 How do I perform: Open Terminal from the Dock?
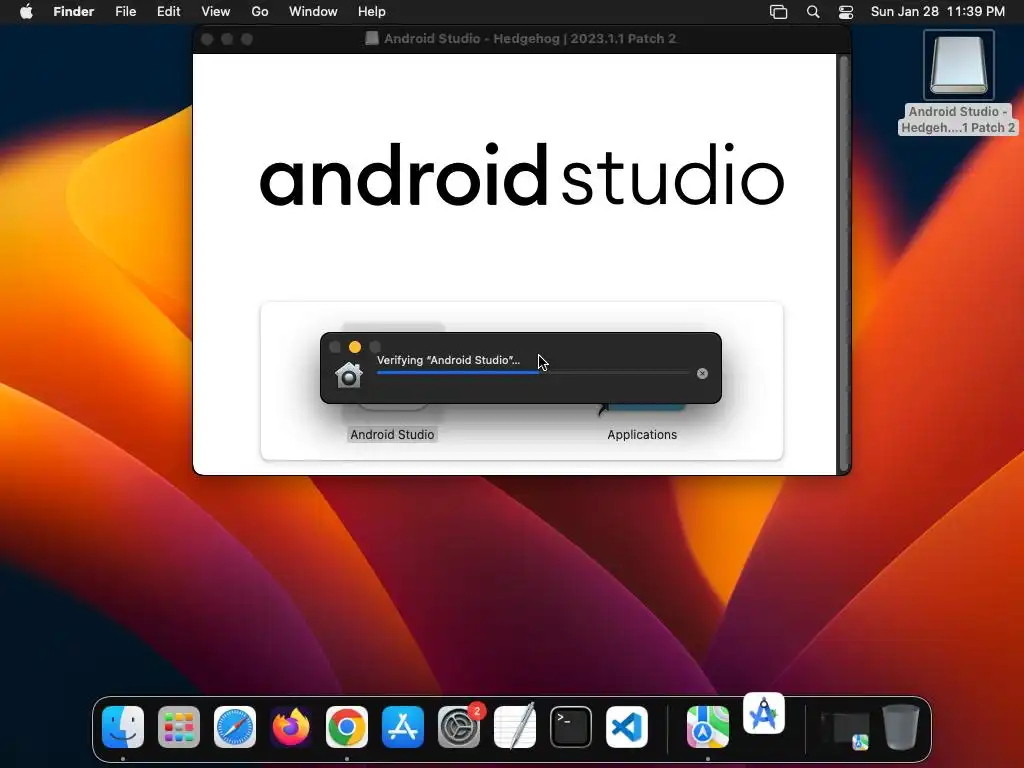click(x=571, y=727)
